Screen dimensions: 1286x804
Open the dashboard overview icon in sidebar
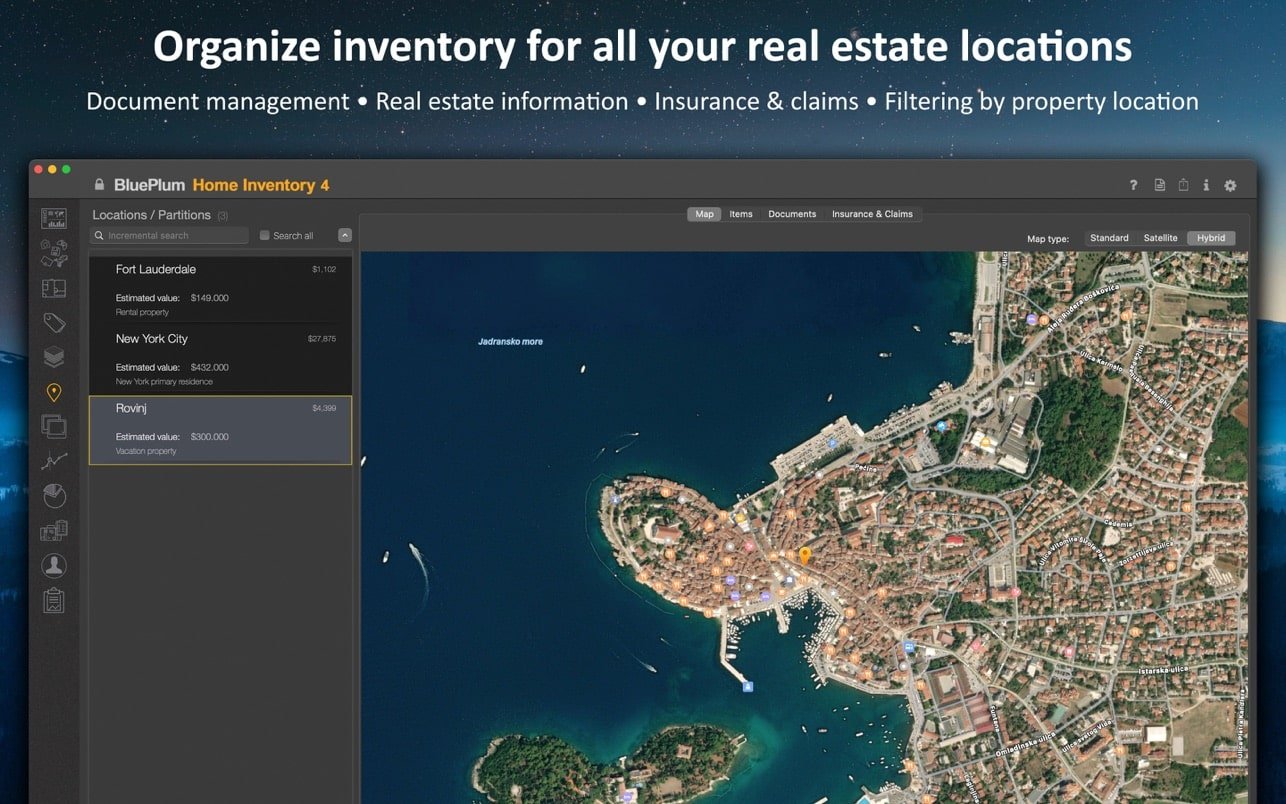54,219
